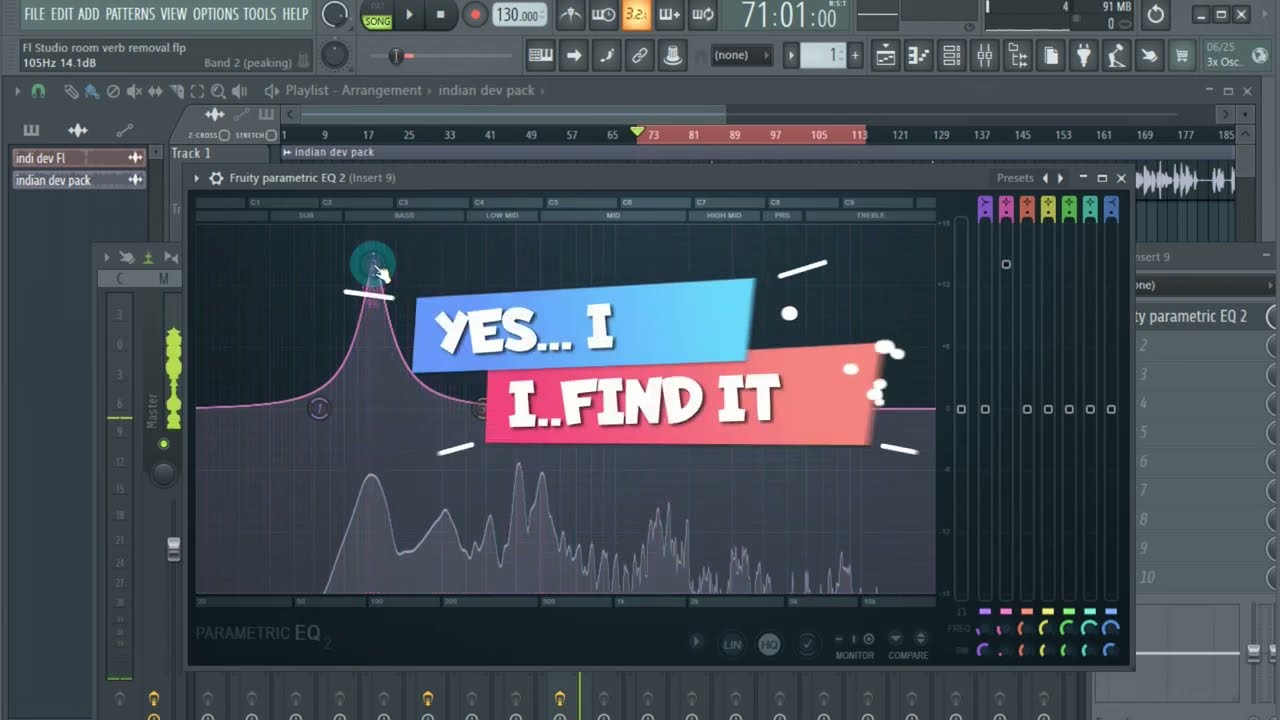Open the PATTERNS menu
This screenshot has width=1280, height=720.
click(130, 14)
